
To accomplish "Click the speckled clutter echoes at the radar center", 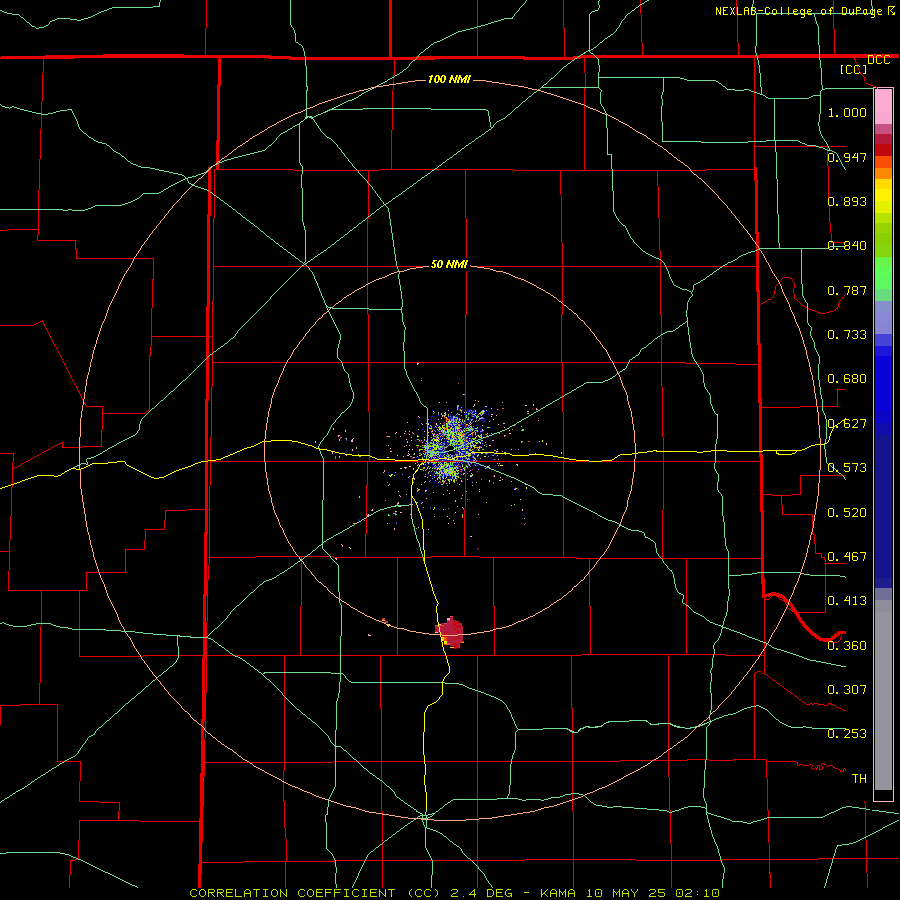I will [453, 446].
